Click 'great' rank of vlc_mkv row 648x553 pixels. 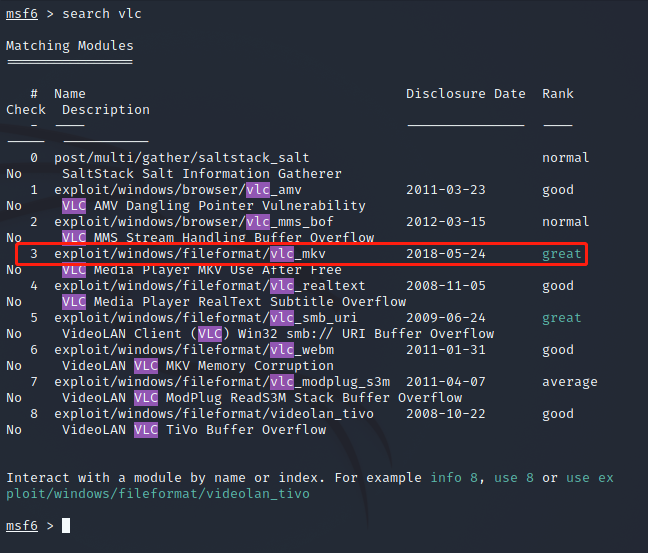(562, 254)
